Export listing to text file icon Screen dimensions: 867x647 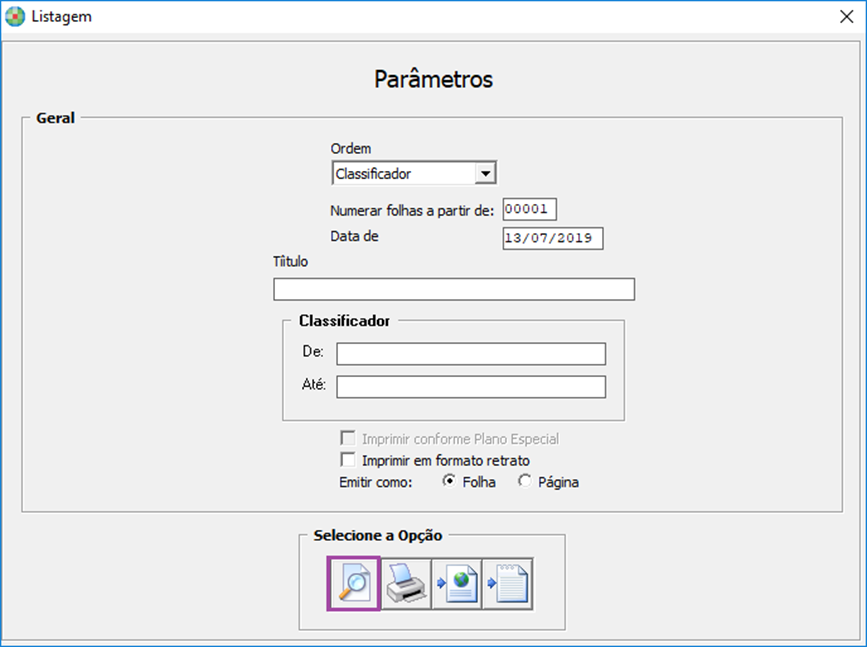508,583
